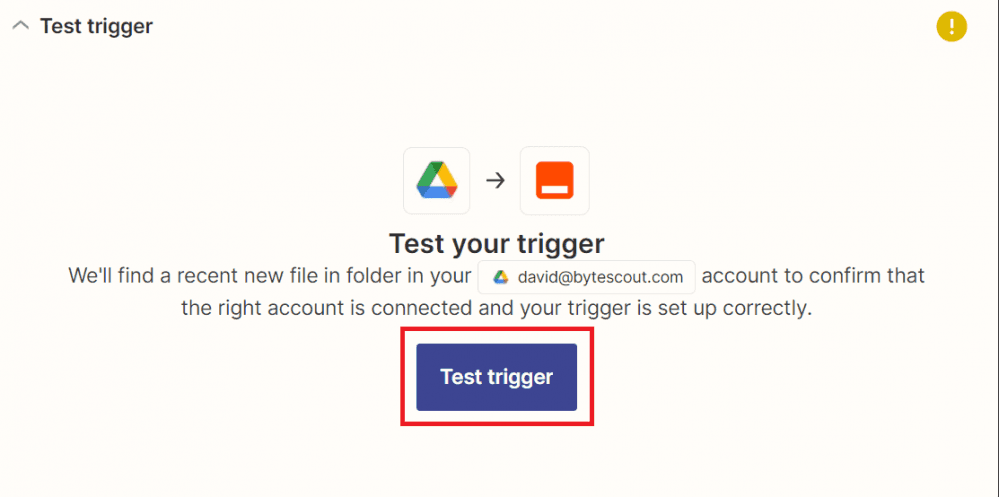Click the text 'account to confirm that'
Viewport: 999px width, 497px height.
[x=814, y=275]
